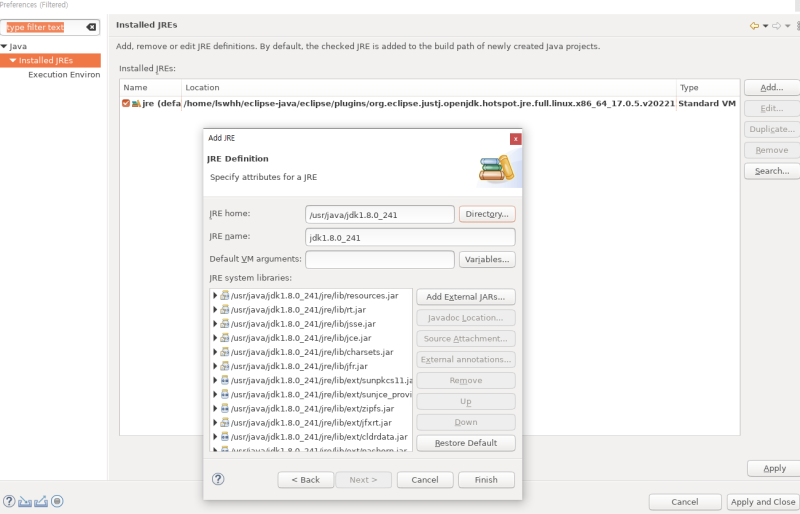800x514 pixels.
Task: Go back using the yellow arrow icon
Action: point(754,26)
